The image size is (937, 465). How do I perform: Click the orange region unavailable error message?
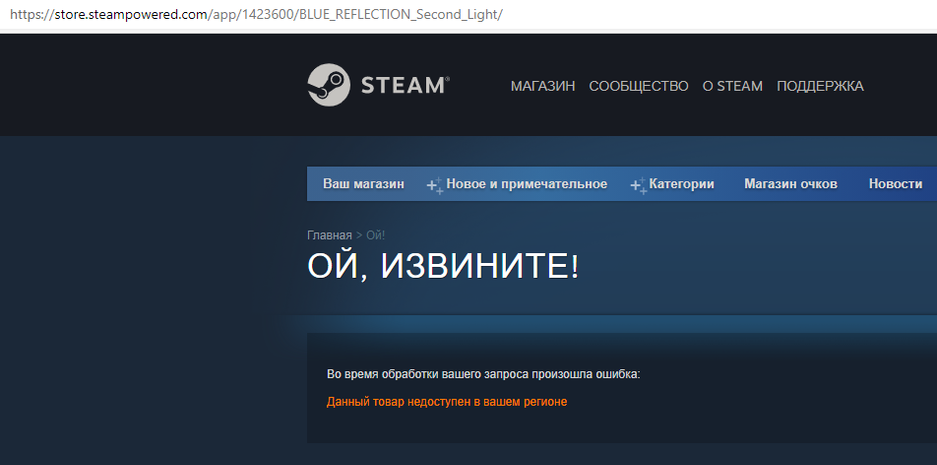tap(446, 402)
